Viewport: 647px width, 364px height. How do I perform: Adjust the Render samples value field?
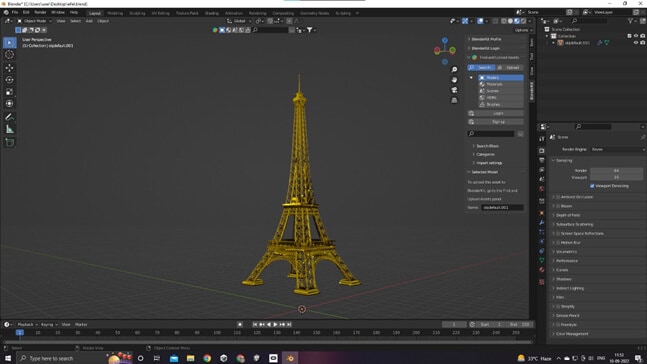point(616,170)
